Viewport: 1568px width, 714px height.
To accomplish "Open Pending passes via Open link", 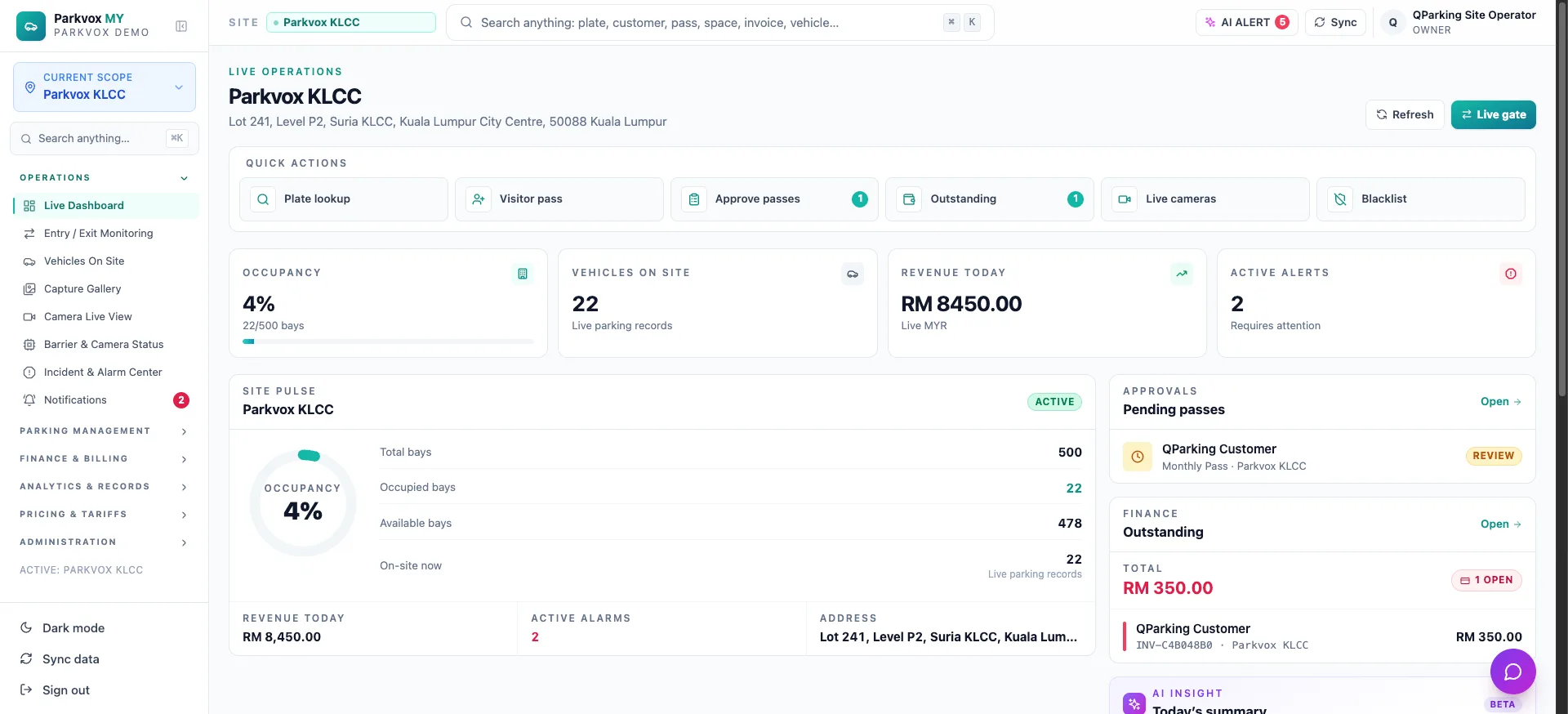I will tap(1501, 402).
